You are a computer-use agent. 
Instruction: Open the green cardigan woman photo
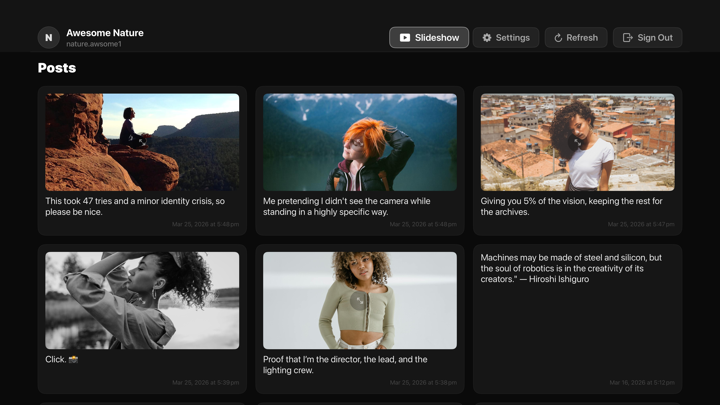[x=360, y=300]
